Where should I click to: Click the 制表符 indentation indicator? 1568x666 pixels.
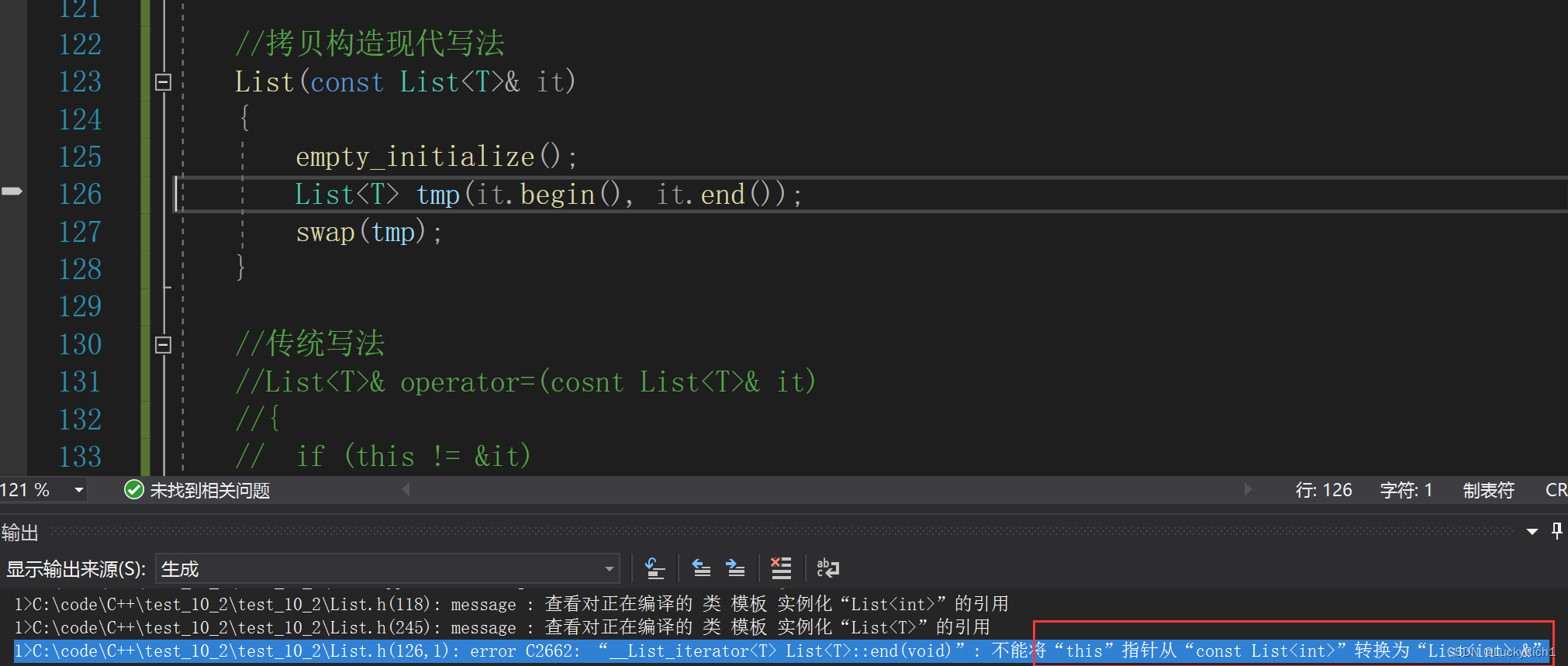1489,490
